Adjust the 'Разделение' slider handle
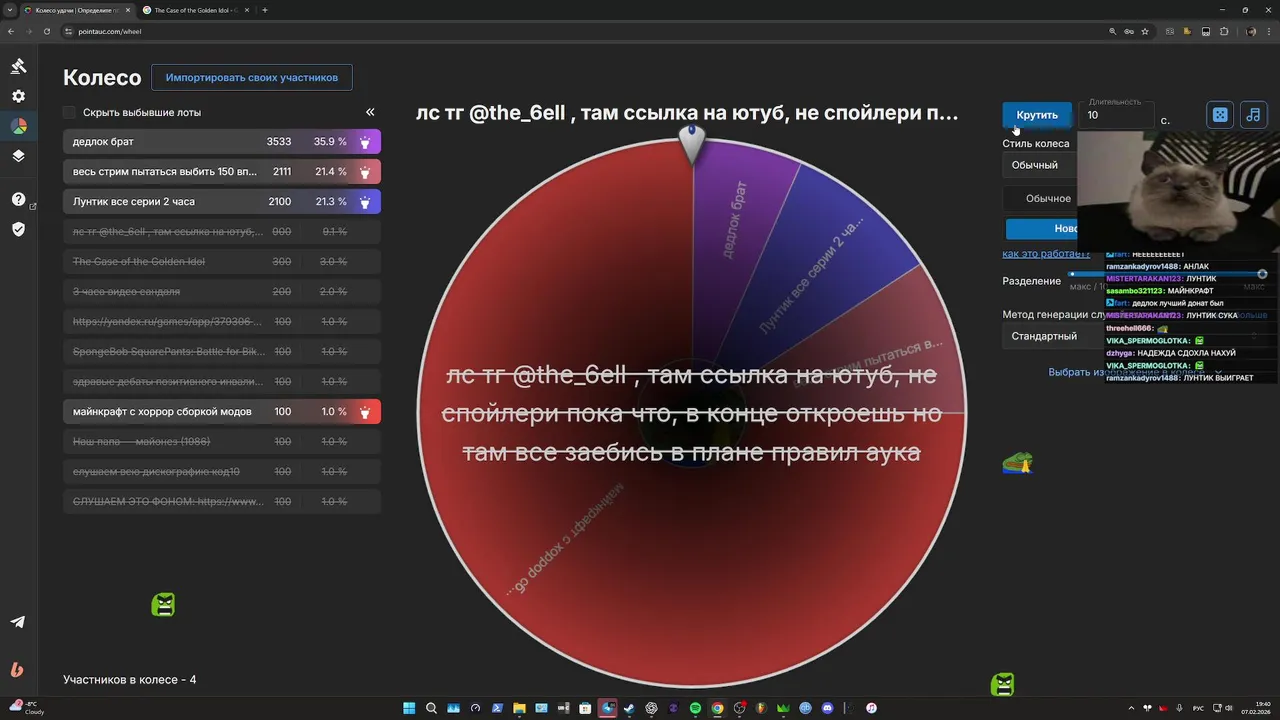Image resolution: width=1280 pixels, height=720 pixels. click(x=1262, y=274)
